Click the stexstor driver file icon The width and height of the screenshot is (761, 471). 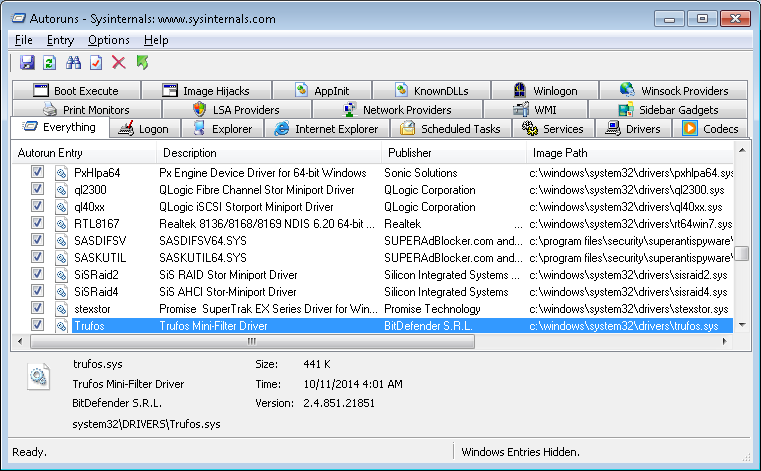click(61, 309)
